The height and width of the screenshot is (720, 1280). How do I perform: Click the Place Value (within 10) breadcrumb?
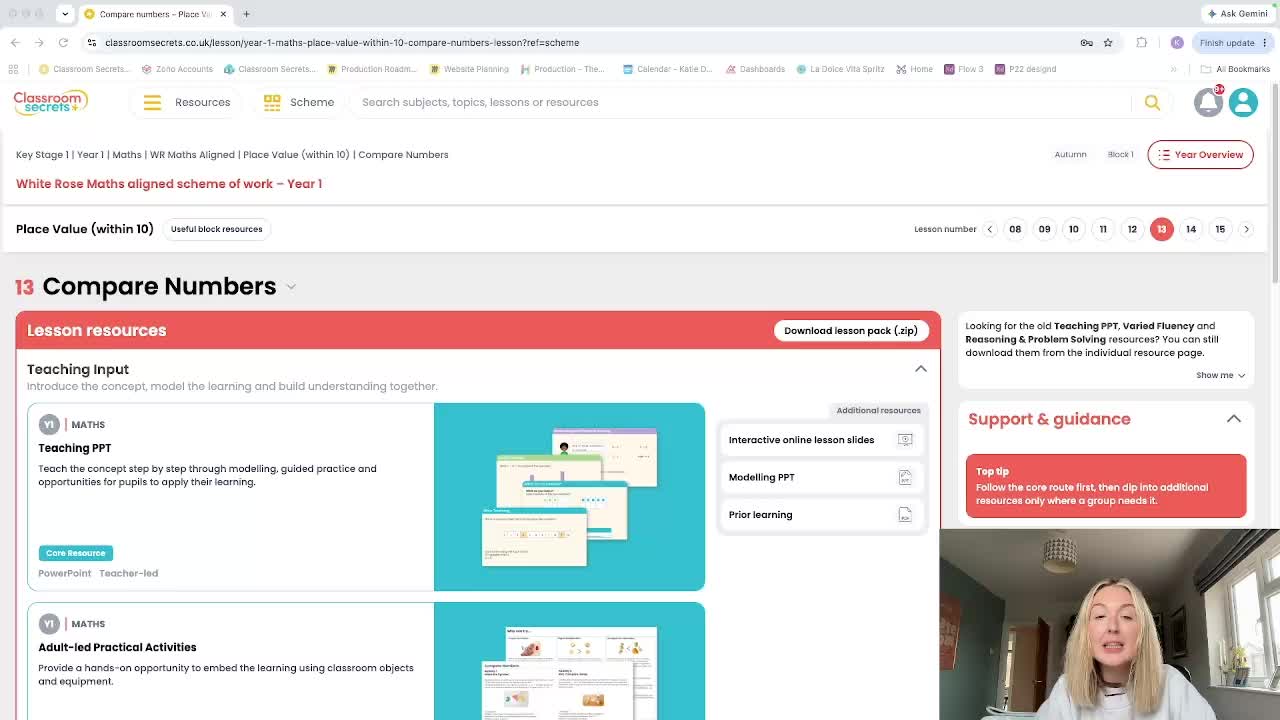(296, 155)
